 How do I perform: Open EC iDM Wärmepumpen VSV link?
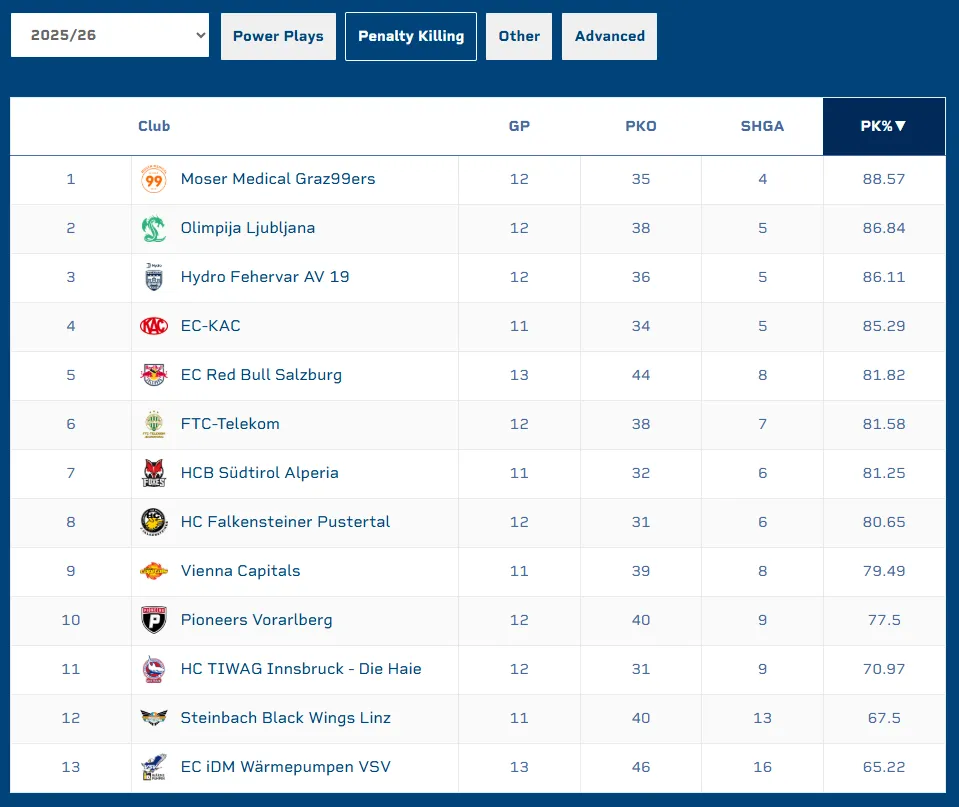click(x=285, y=768)
